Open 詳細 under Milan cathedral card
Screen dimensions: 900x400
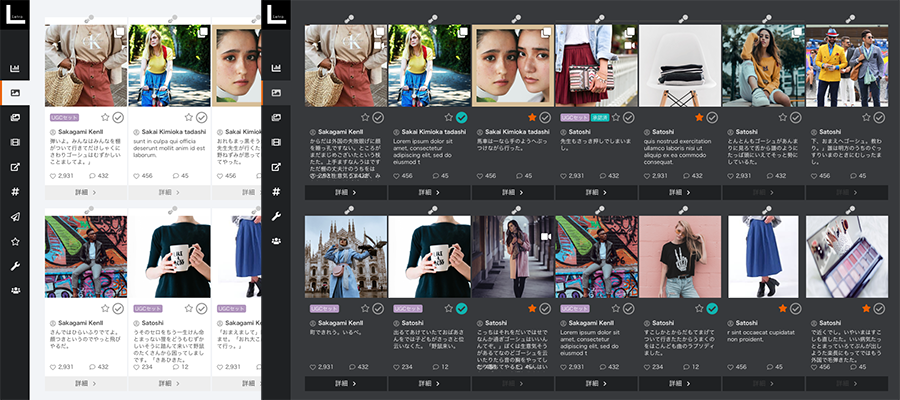(346, 383)
